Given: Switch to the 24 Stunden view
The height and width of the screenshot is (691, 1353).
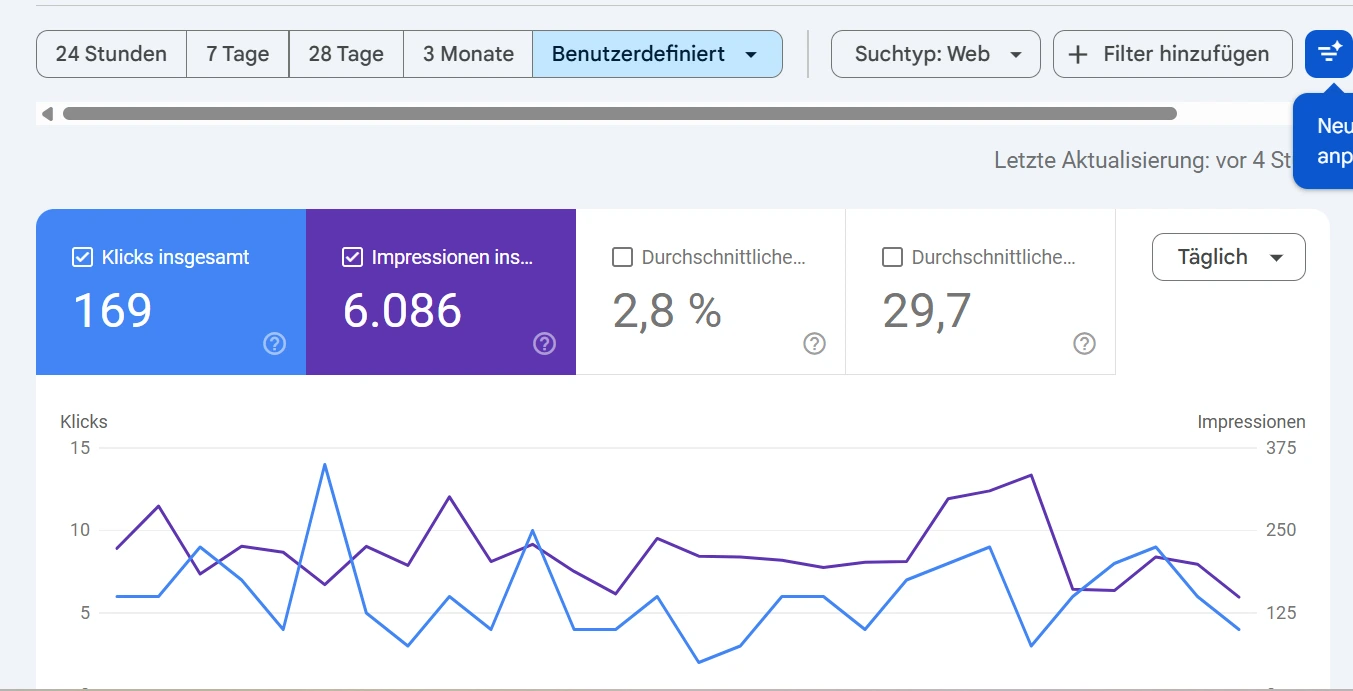Looking at the screenshot, I should coord(110,54).
